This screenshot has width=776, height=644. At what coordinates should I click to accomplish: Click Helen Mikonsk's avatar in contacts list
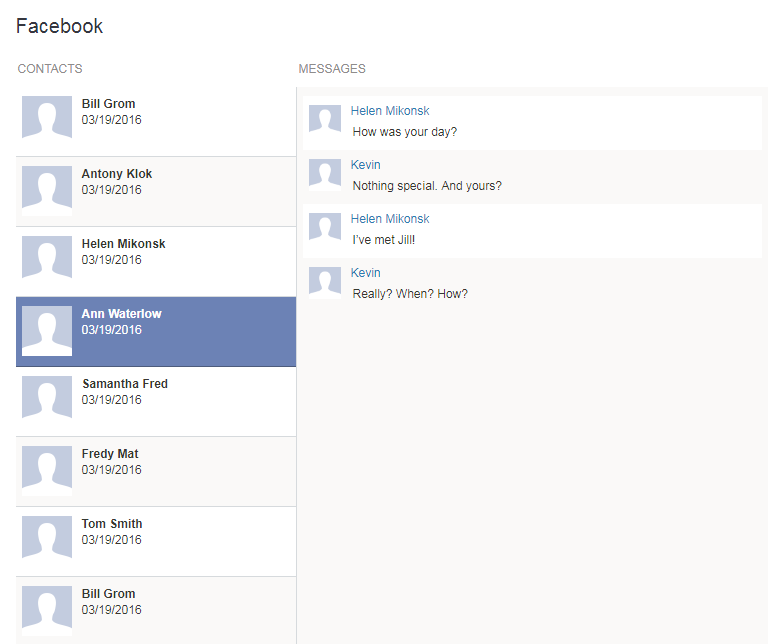47,261
